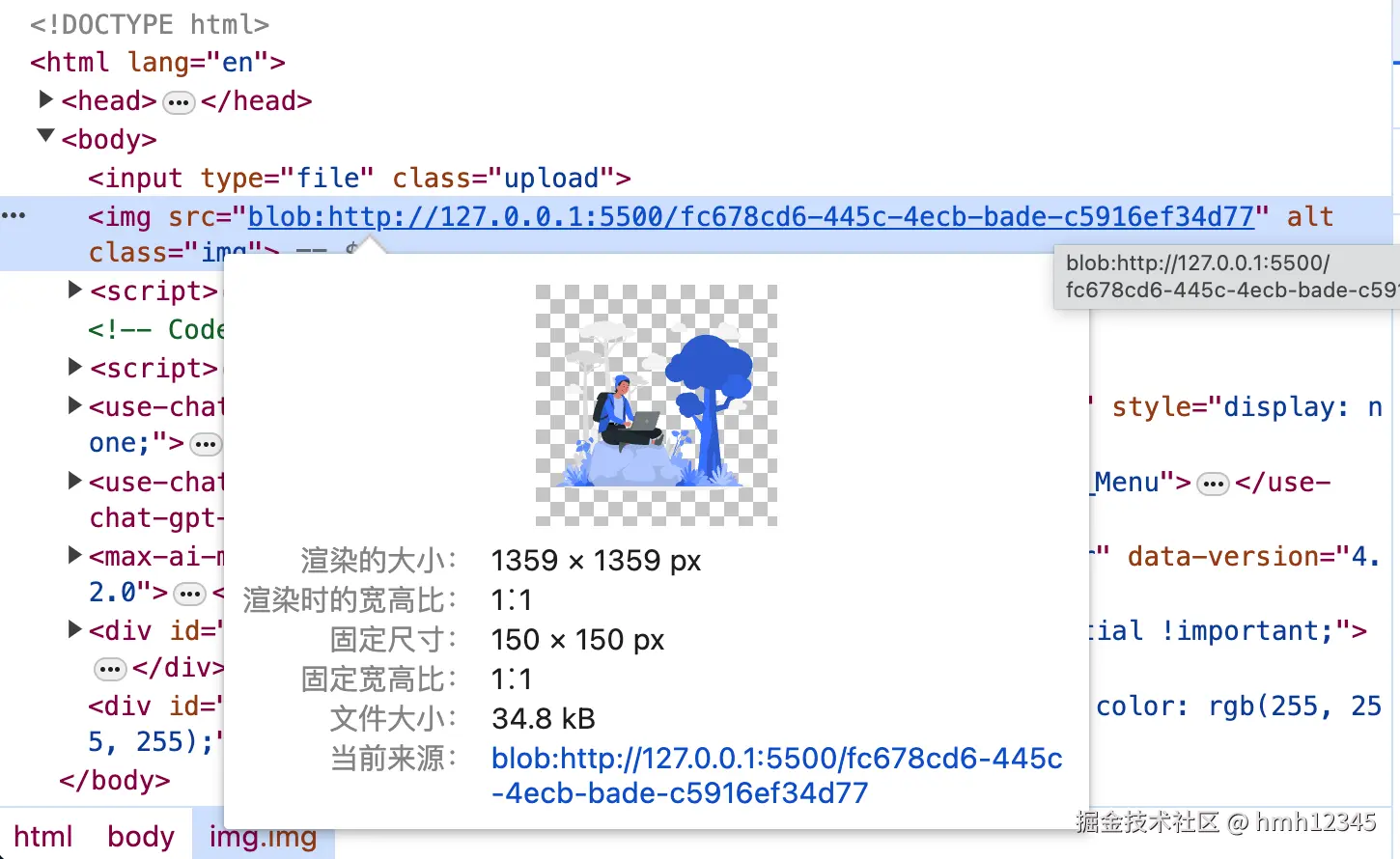The image size is (1400, 859).
Task: Select the body breadcrumb
Action: (141, 836)
